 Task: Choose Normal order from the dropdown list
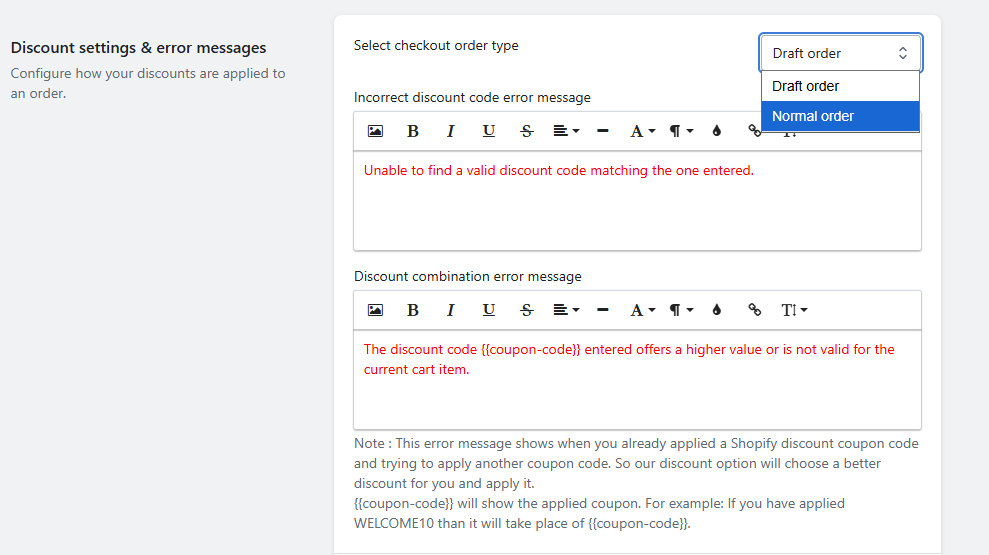[x=840, y=116]
